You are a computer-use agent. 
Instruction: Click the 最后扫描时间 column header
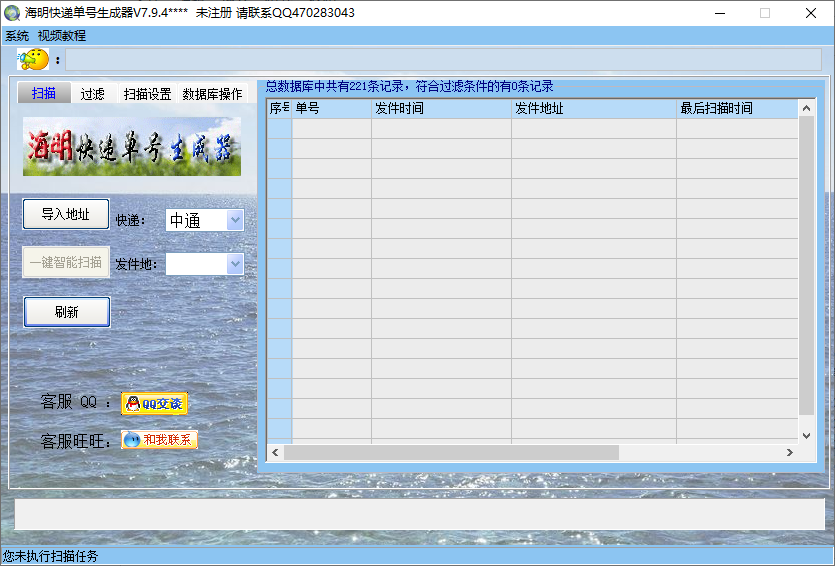tap(735, 108)
